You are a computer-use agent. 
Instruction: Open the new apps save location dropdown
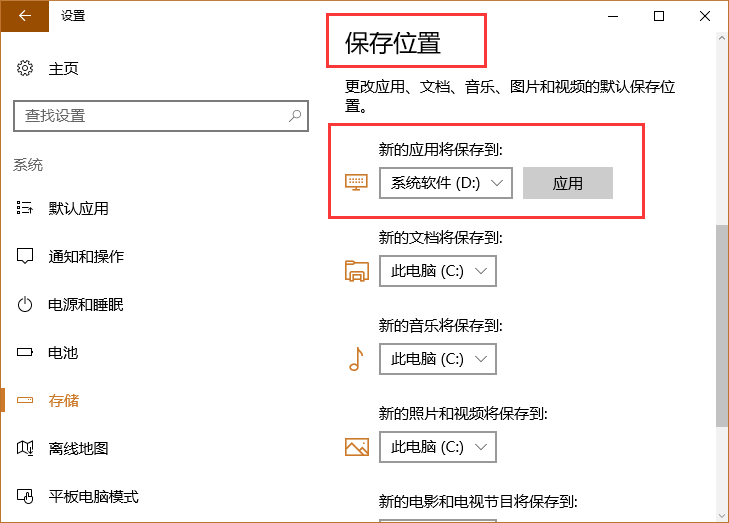click(445, 183)
